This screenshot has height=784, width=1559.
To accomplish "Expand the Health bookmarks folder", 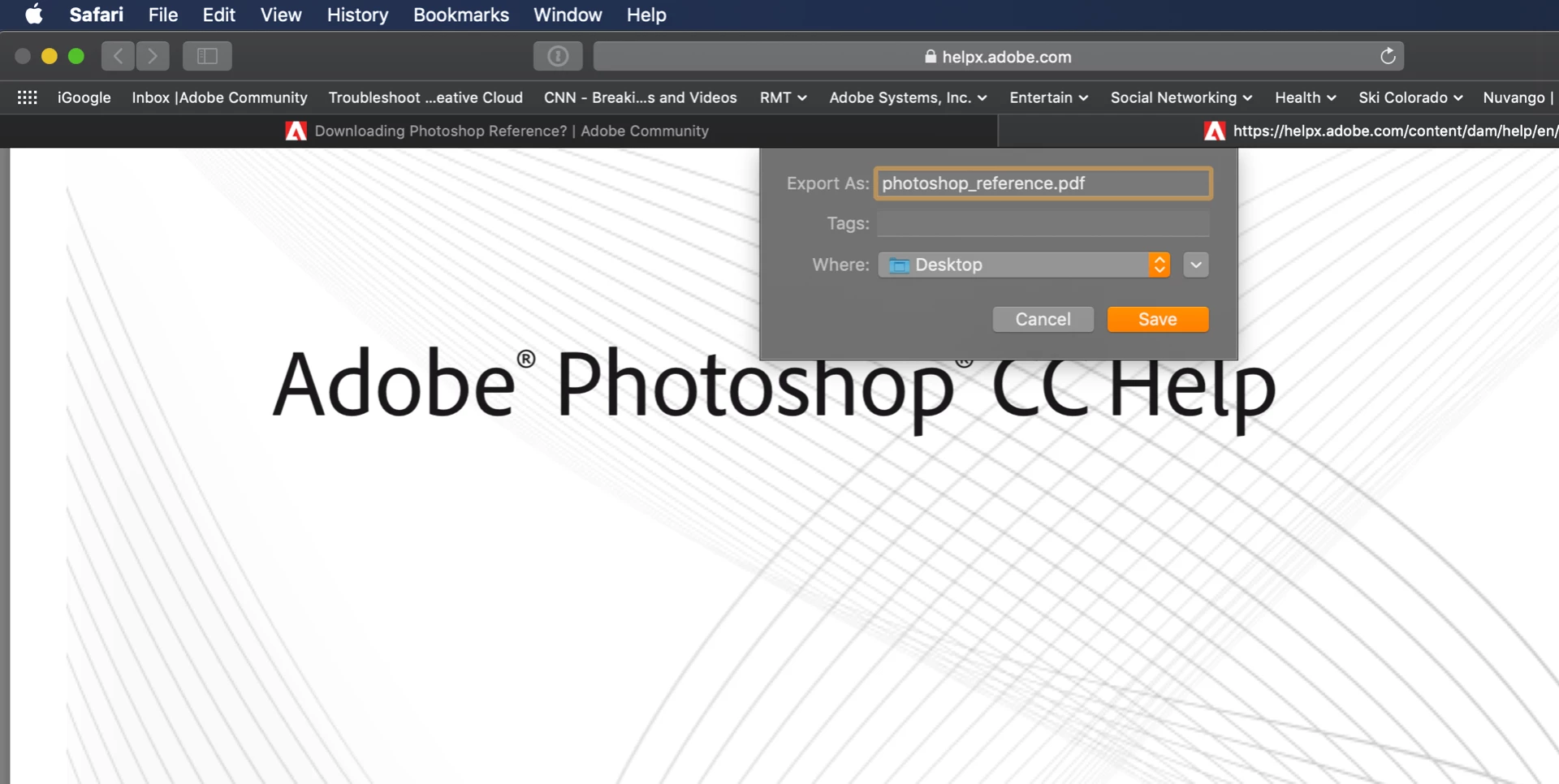I will point(1305,97).
